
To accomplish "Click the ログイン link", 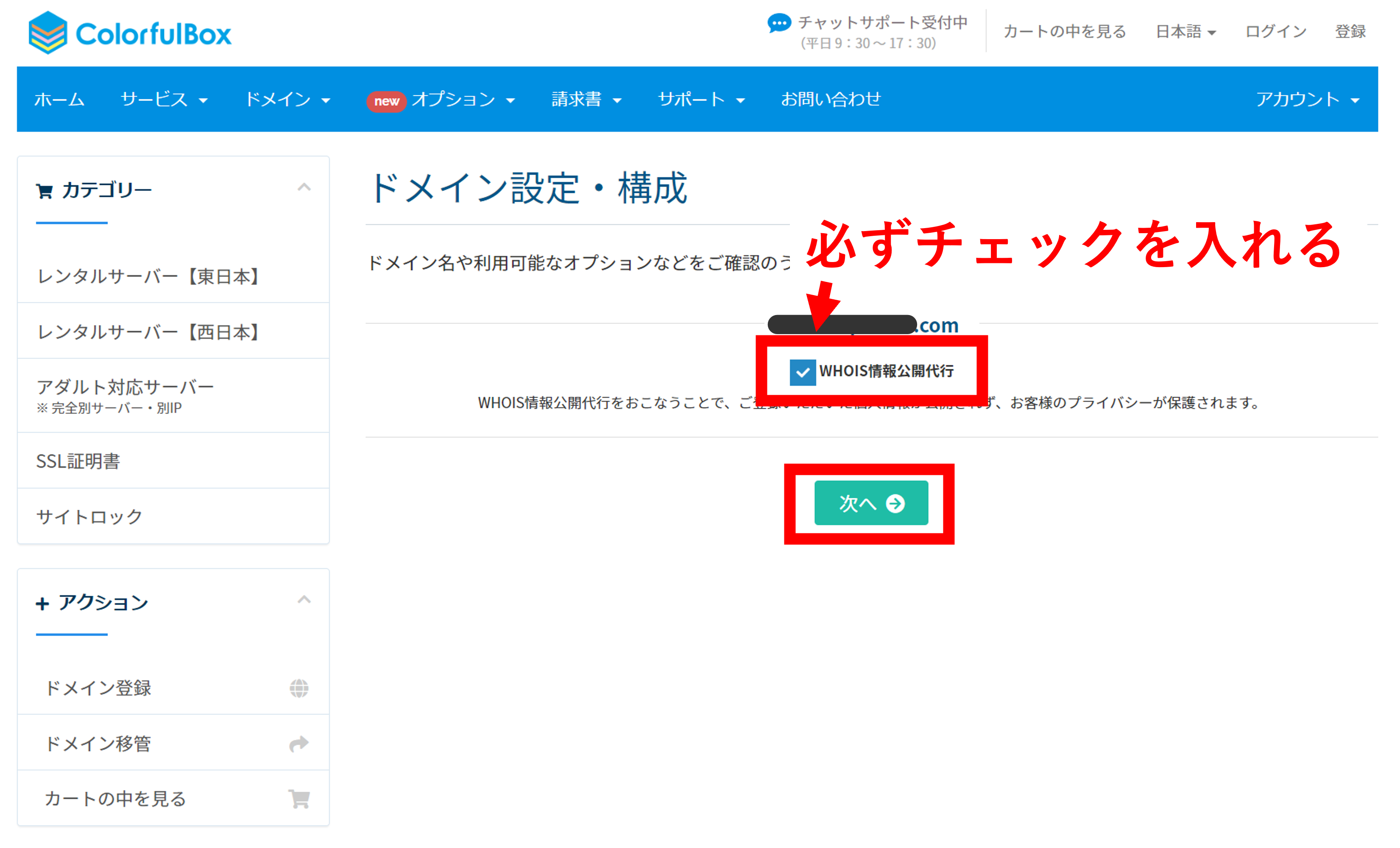I will [x=1276, y=32].
